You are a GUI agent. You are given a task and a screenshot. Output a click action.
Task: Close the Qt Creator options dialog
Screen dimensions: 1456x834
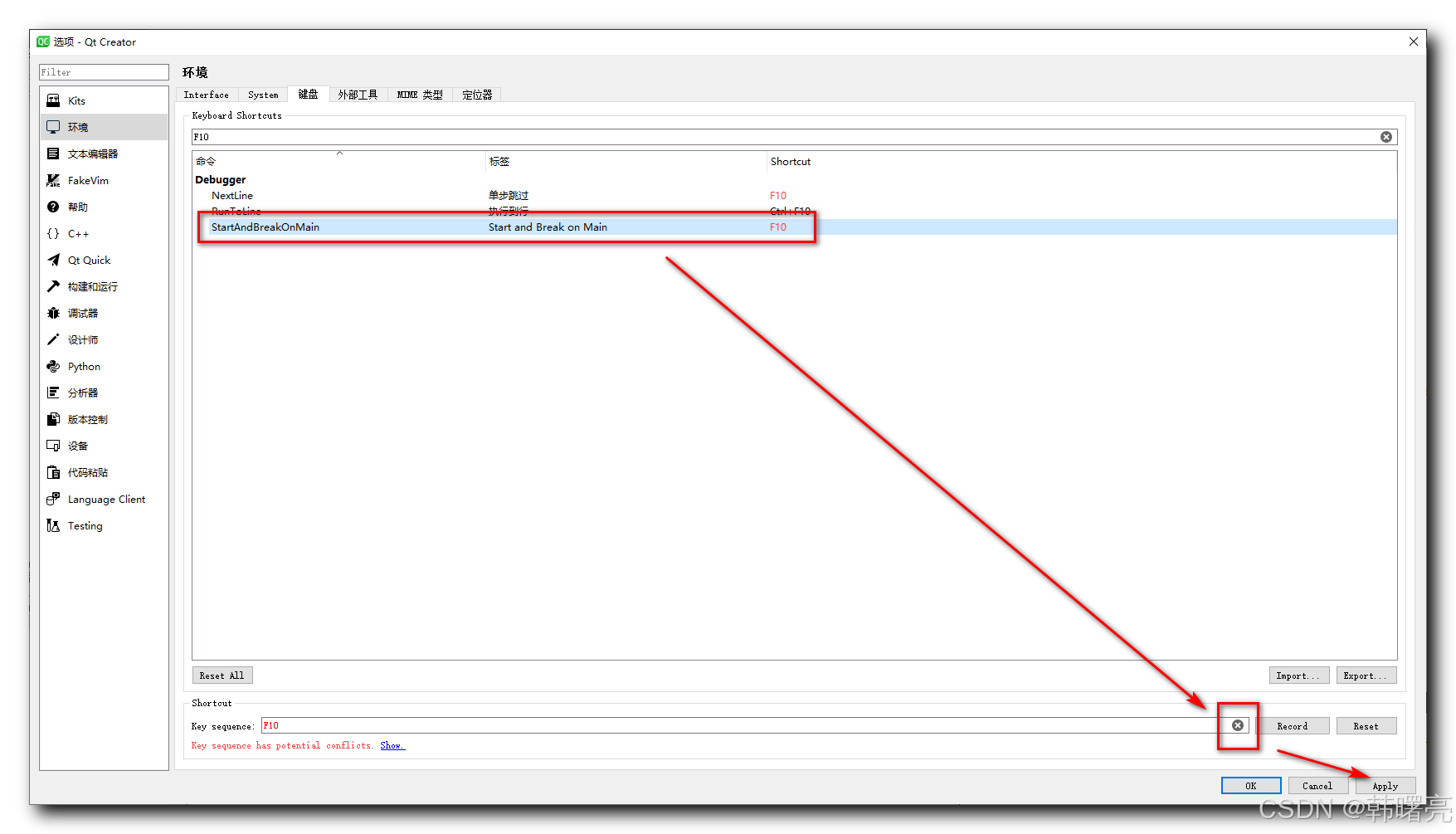pos(1414,41)
